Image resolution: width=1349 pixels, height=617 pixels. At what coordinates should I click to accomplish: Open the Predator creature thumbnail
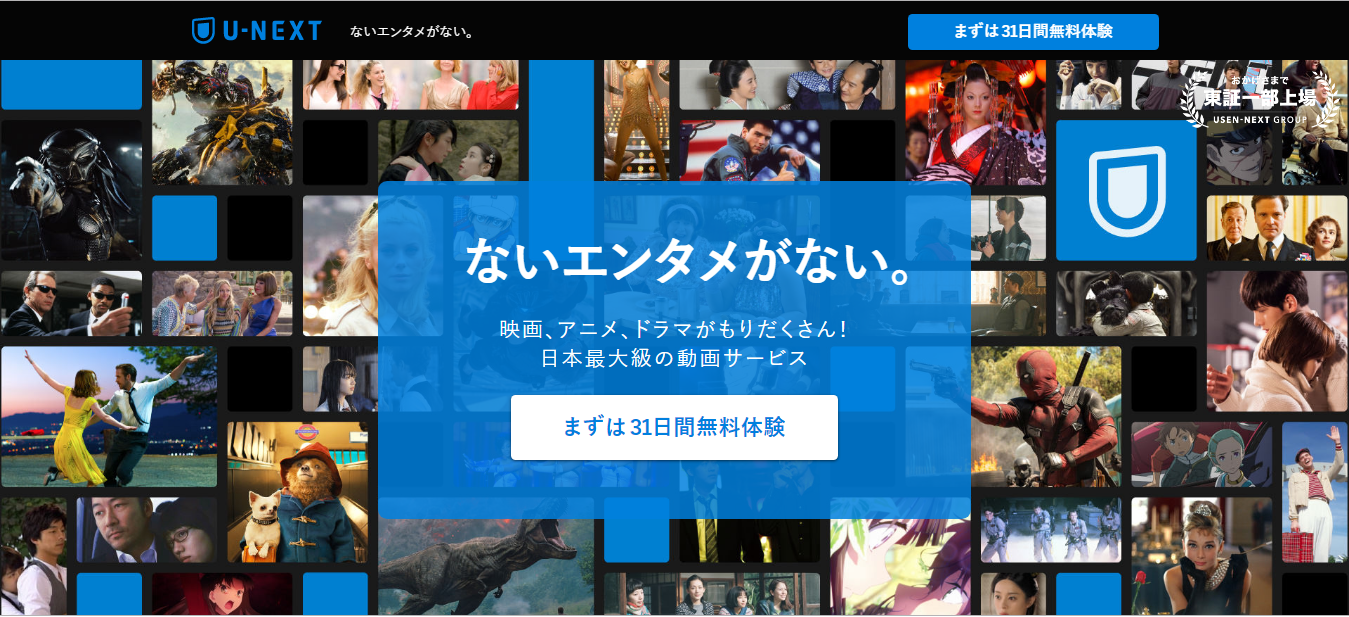pos(71,190)
